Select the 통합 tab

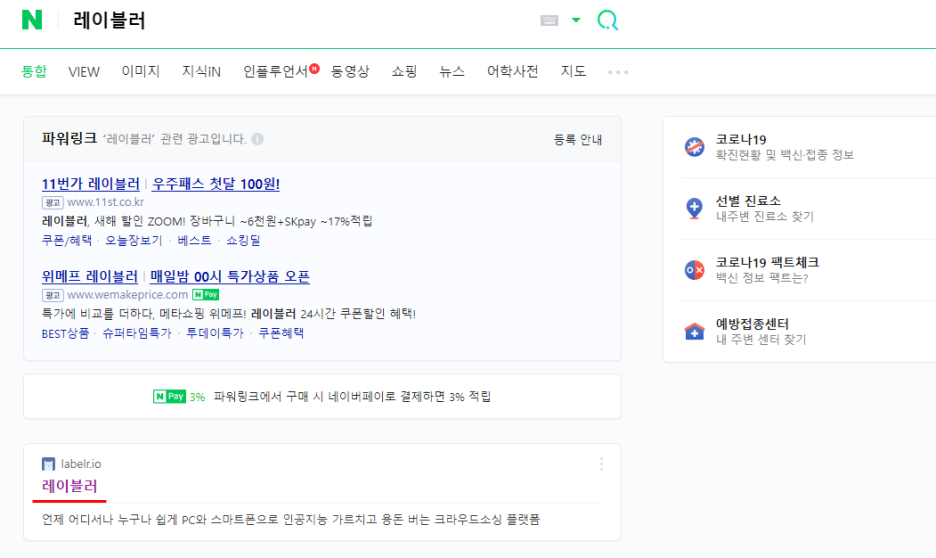[x=34, y=72]
